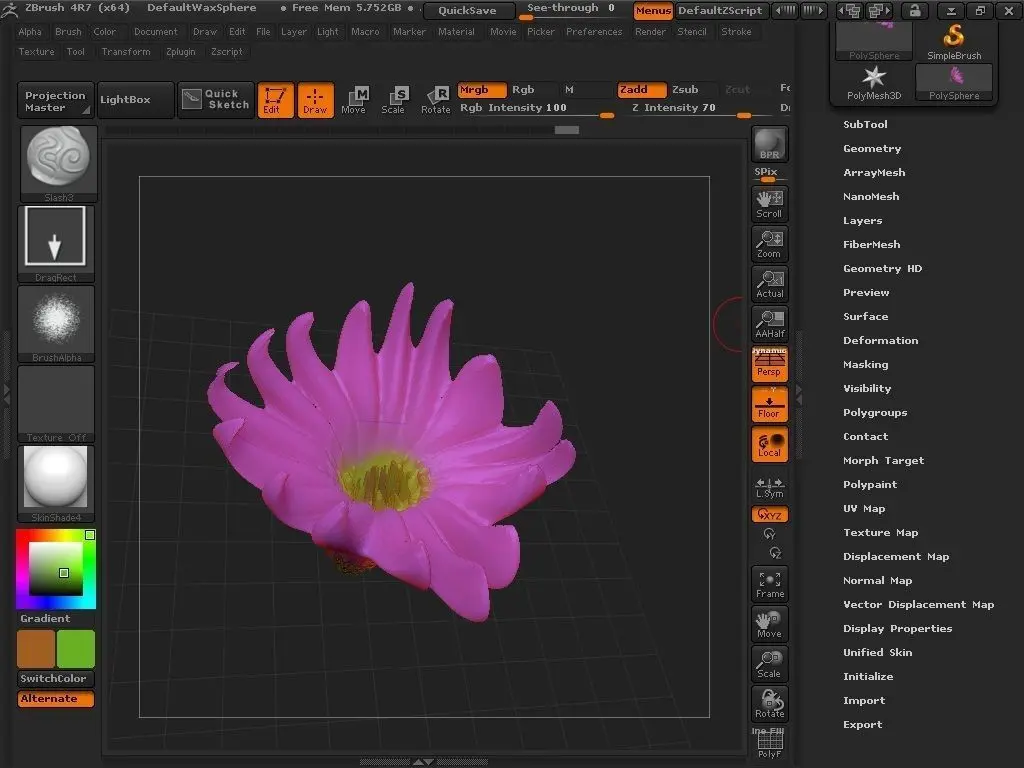
Task: Toggle the XYZ rotation mode
Action: point(769,515)
